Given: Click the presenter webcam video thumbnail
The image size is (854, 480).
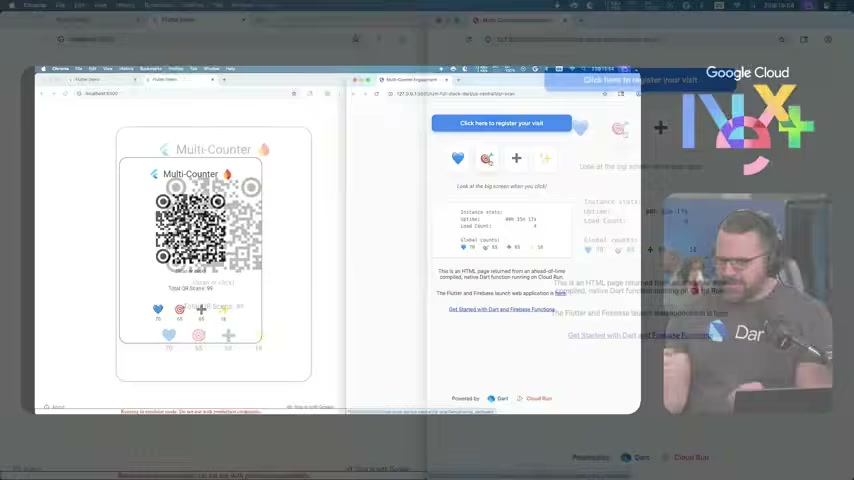Looking at the screenshot, I should coord(747,303).
